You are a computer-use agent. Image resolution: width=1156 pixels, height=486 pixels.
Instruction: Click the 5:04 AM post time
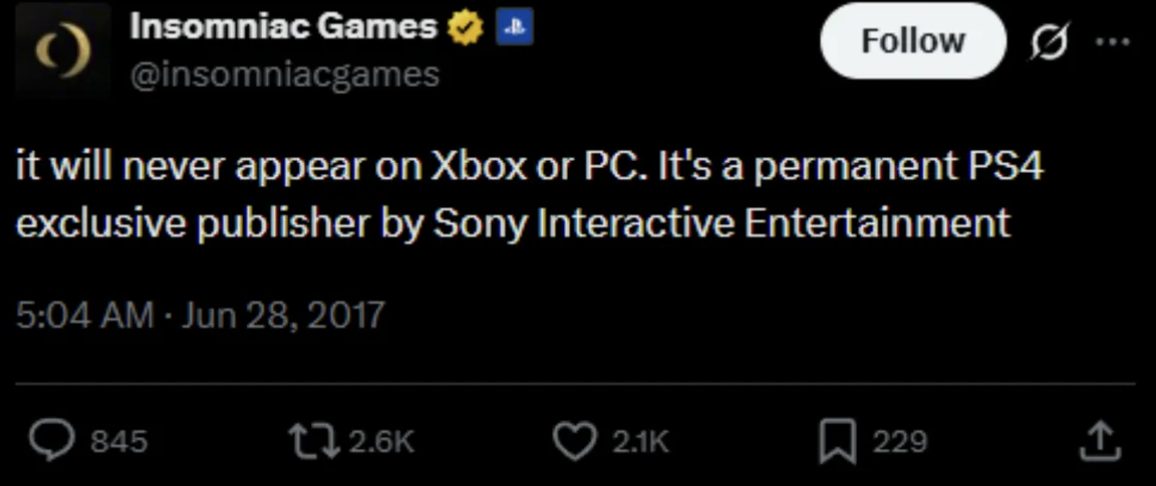[x=84, y=315]
